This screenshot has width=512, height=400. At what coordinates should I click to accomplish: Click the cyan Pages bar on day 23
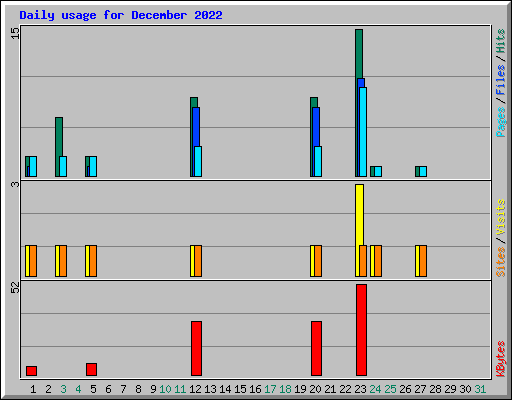363,132
